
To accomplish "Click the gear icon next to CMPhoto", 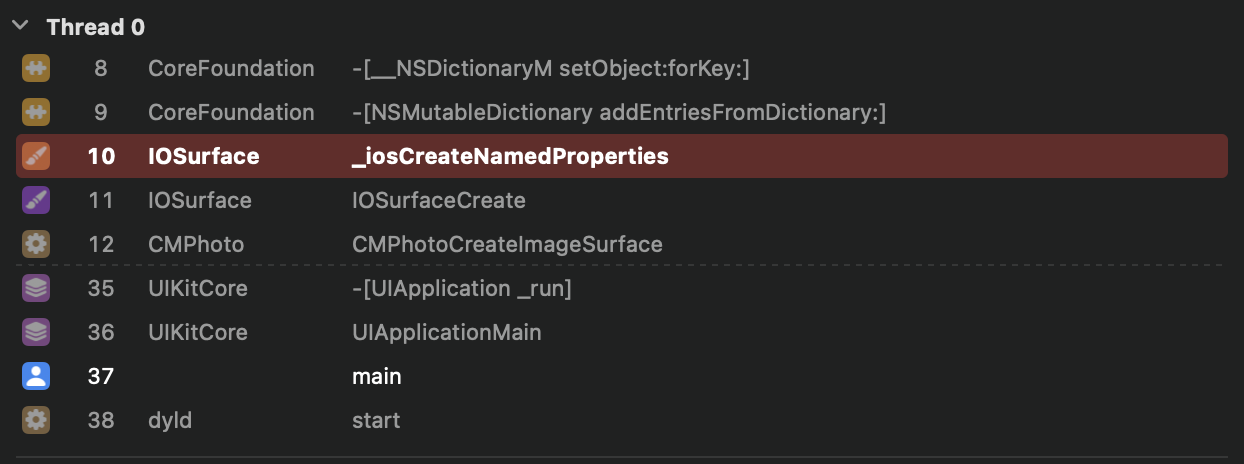I will click(x=36, y=245).
